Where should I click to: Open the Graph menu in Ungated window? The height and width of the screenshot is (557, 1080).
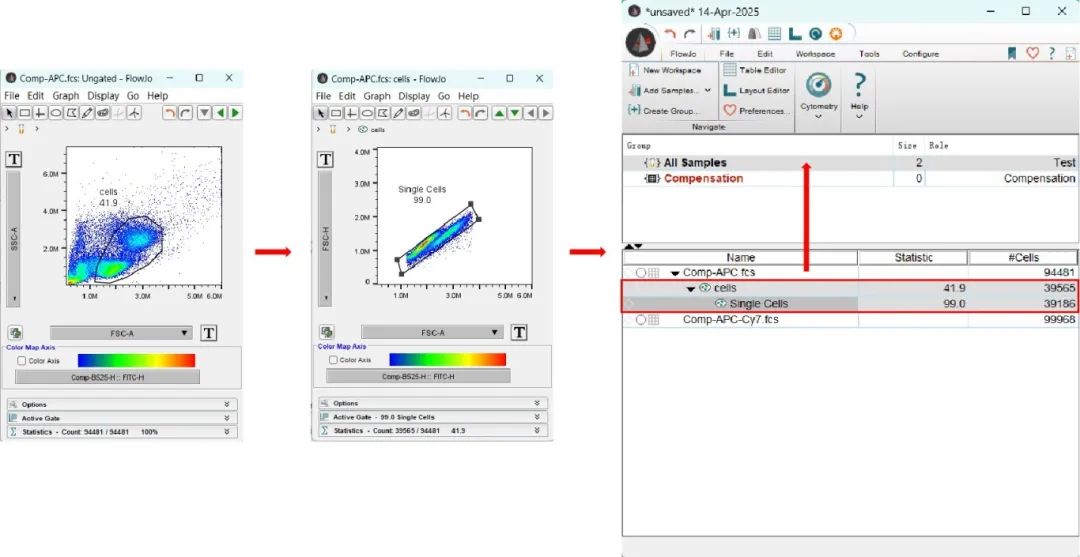point(65,96)
